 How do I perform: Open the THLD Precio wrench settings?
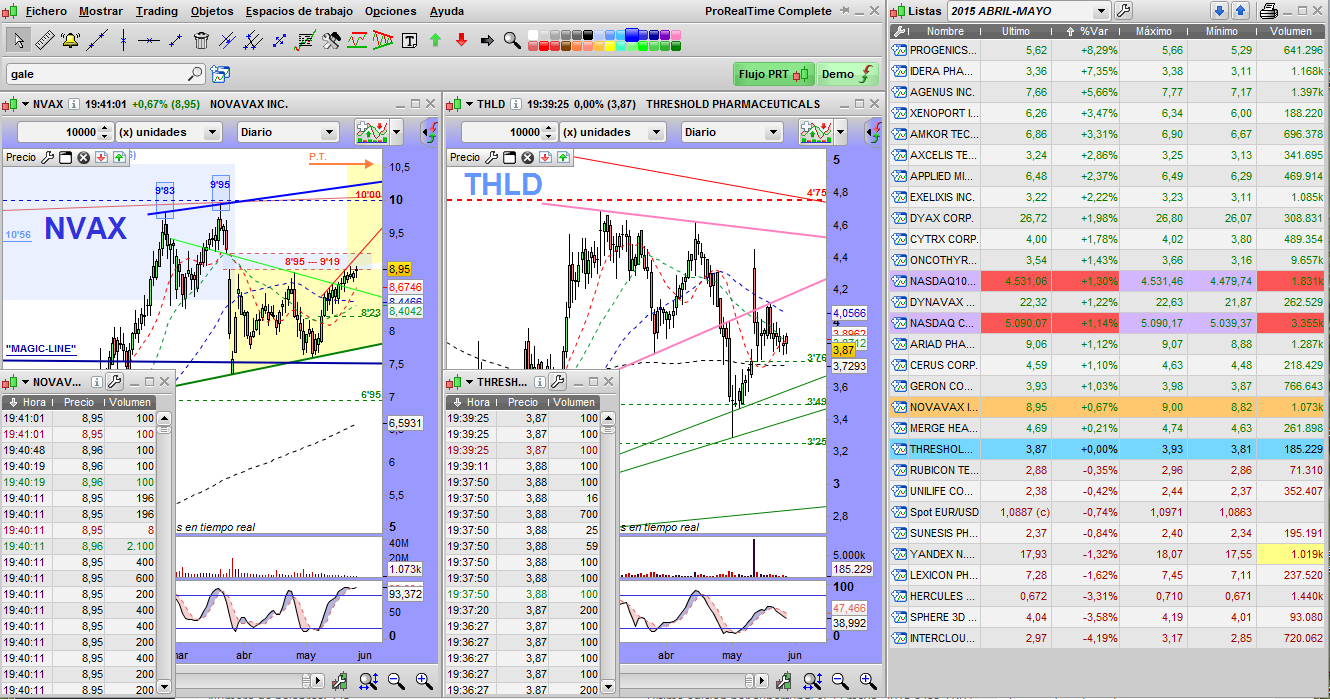(x=492, y=157)
